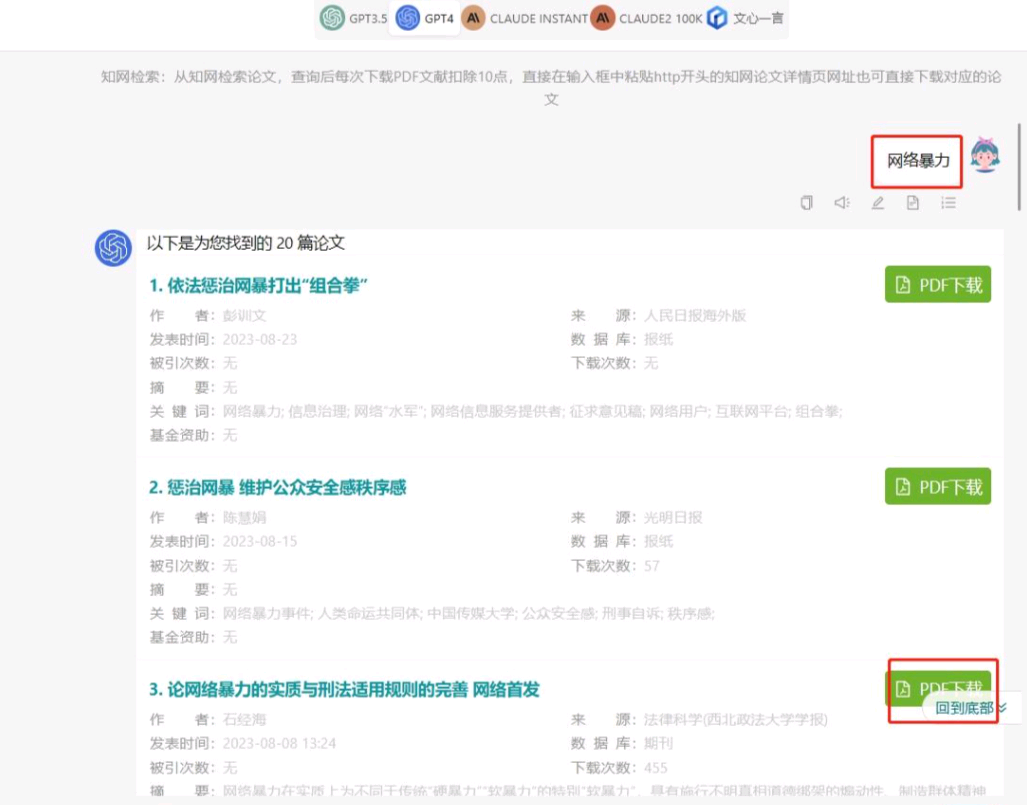Click download count 57
This screenshot has width=1027, height=805.
[x=651, y=565]
